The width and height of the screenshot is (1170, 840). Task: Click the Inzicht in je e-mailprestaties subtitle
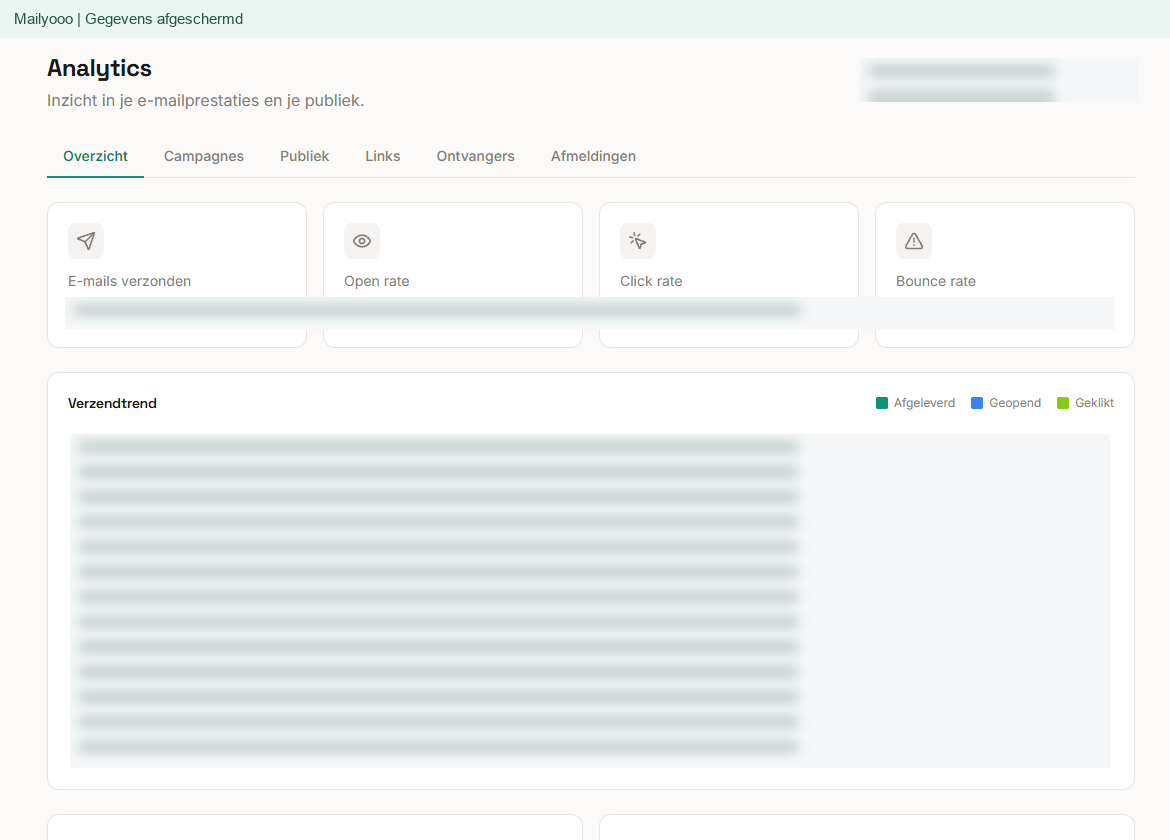click(x=205, y=101)
